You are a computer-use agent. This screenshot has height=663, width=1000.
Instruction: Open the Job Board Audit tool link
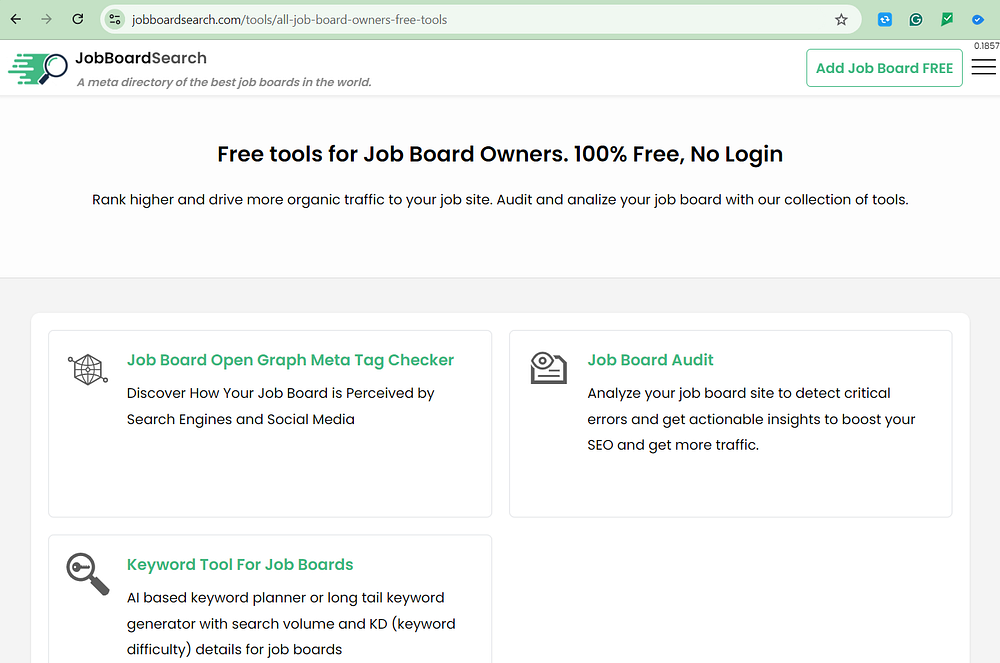click(x=650, y=360)
